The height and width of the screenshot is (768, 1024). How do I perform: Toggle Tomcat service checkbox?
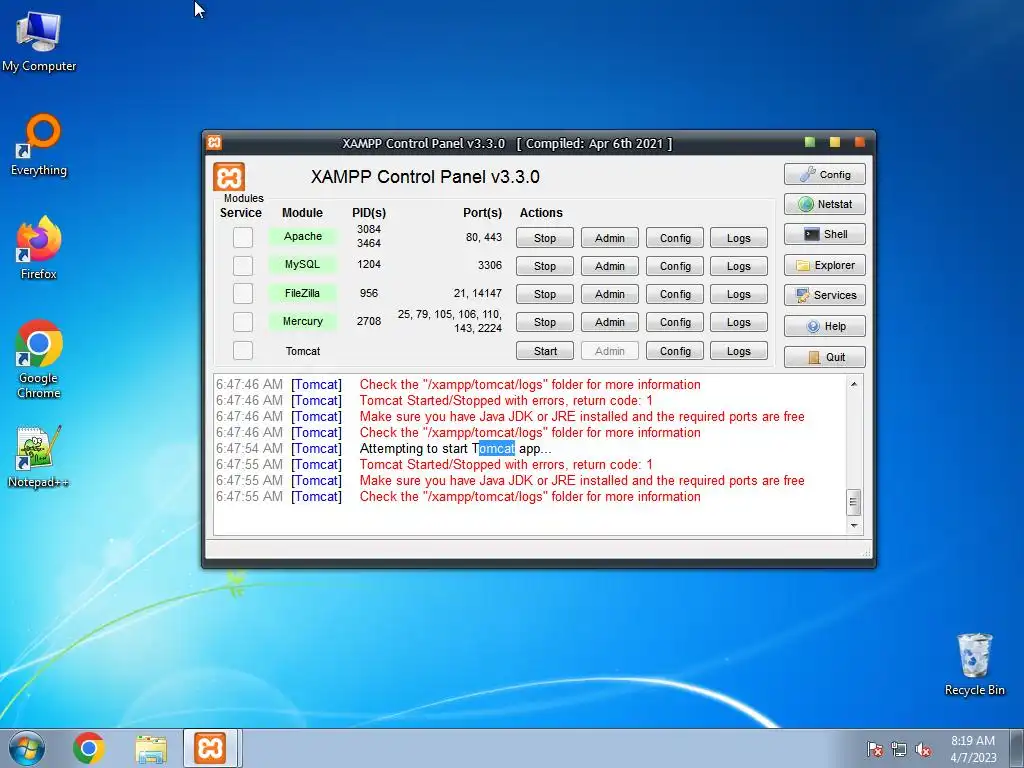pyautogui.click(x=243, y=351)
